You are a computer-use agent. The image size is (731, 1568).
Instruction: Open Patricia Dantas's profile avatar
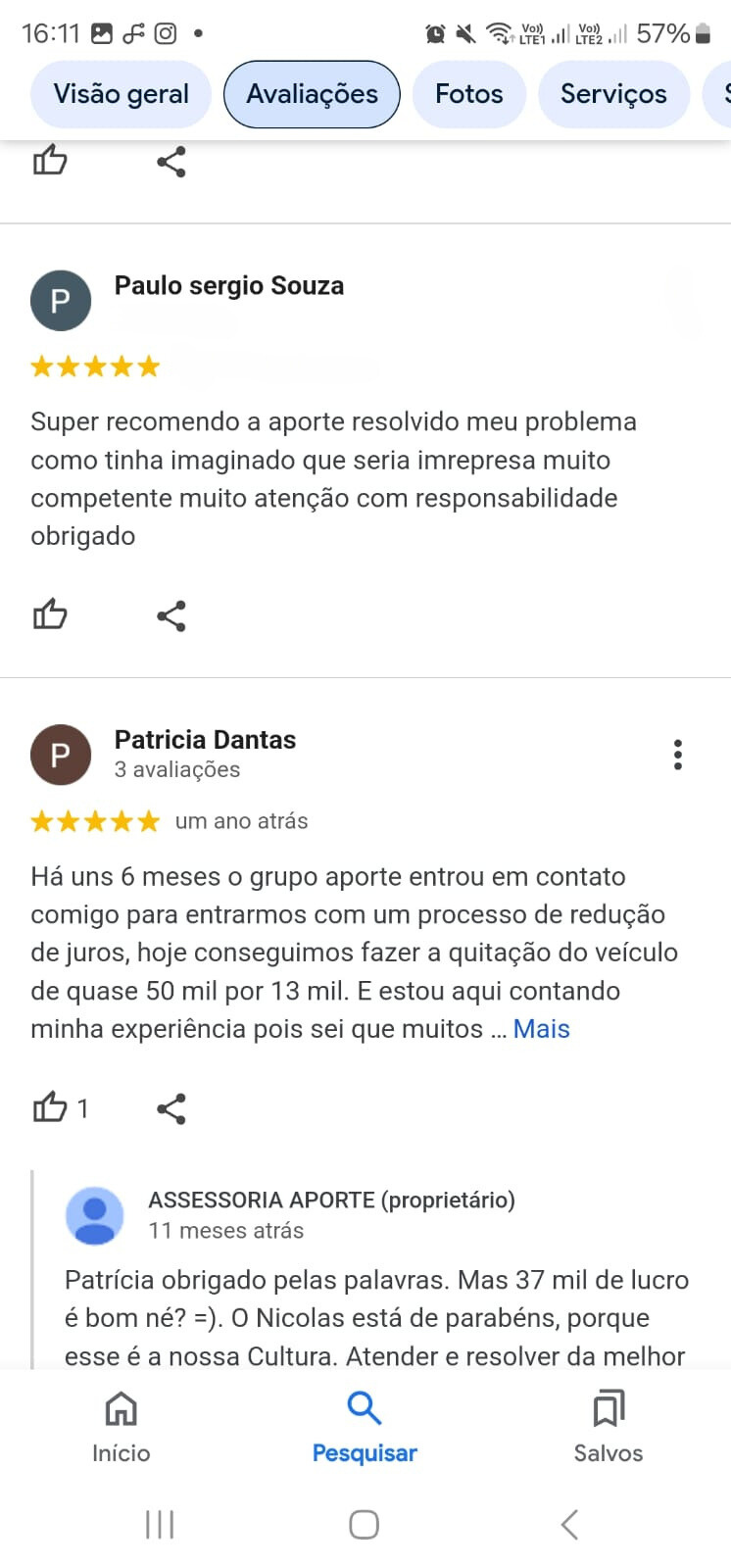click(x=61, y=755)
